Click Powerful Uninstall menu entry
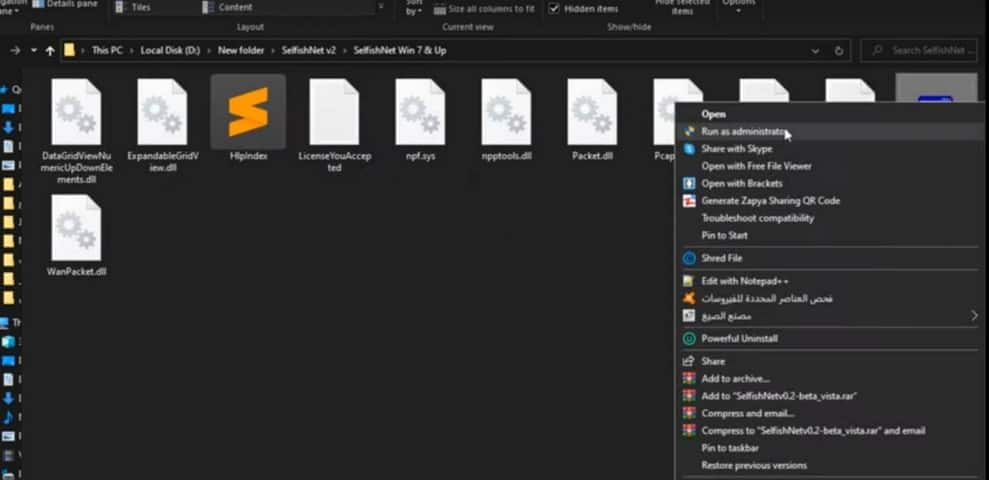The height and width of the screenshot is (480, 989). point(739,338)
